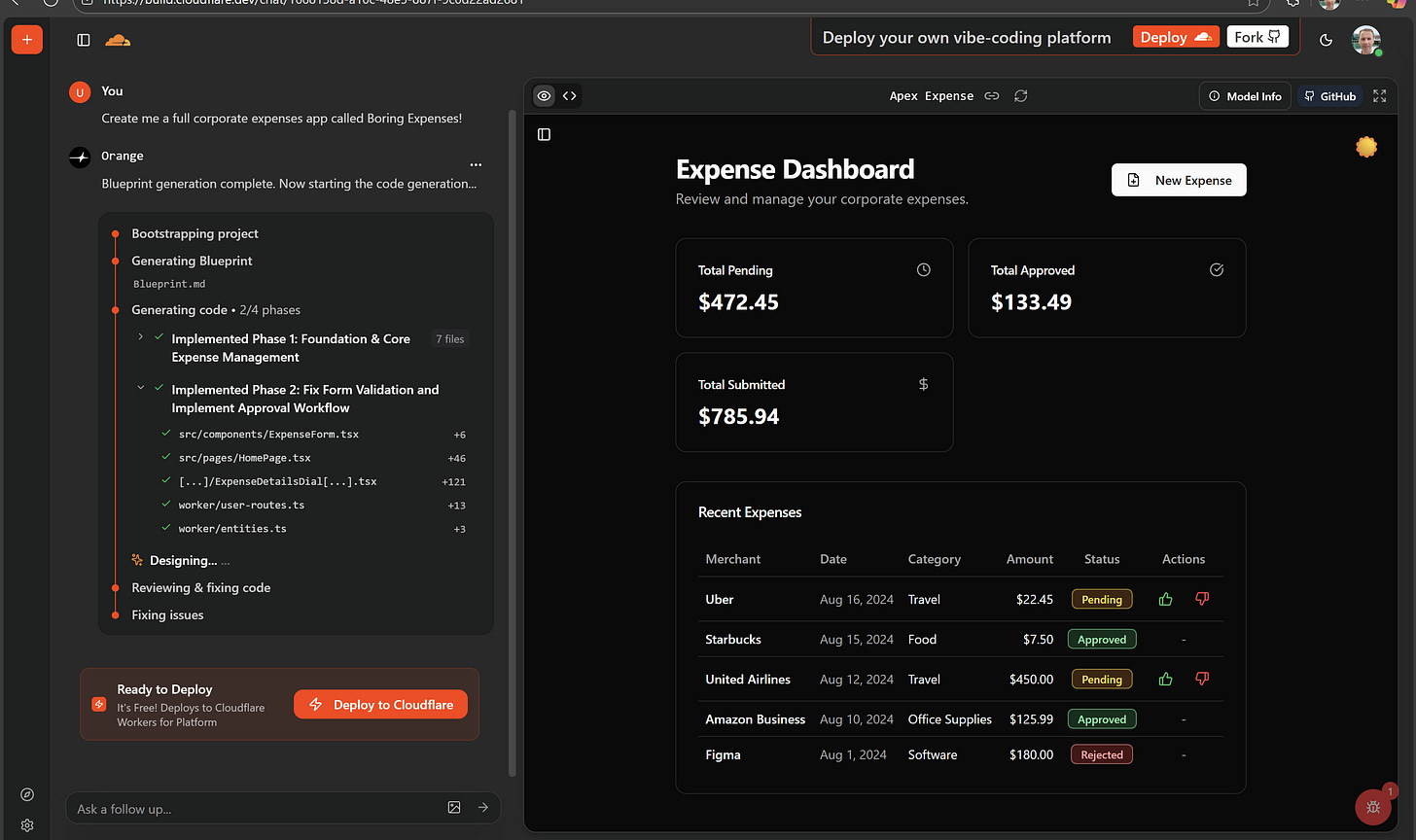Select the Date column header
This screenshot has height=840, width=1416.
click(x=833, y=559)
